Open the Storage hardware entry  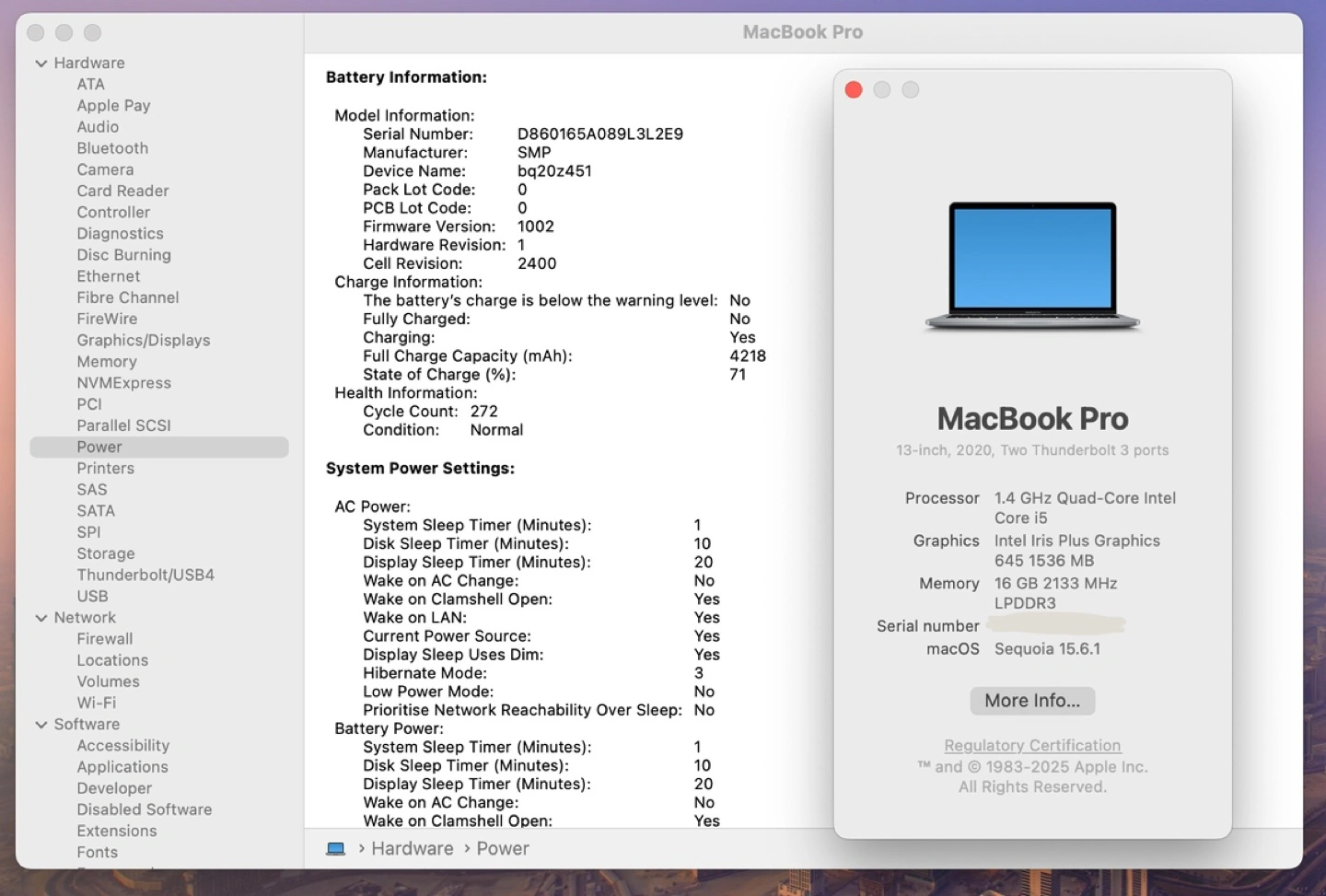click(x=106, y=553)
